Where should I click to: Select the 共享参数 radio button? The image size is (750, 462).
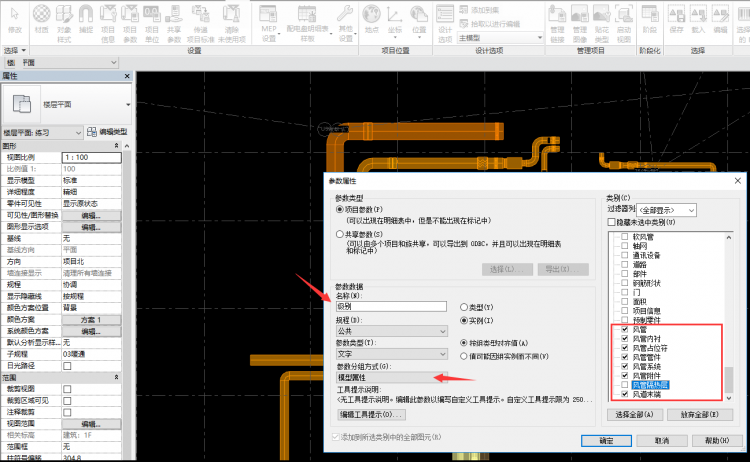click(340, 234)
